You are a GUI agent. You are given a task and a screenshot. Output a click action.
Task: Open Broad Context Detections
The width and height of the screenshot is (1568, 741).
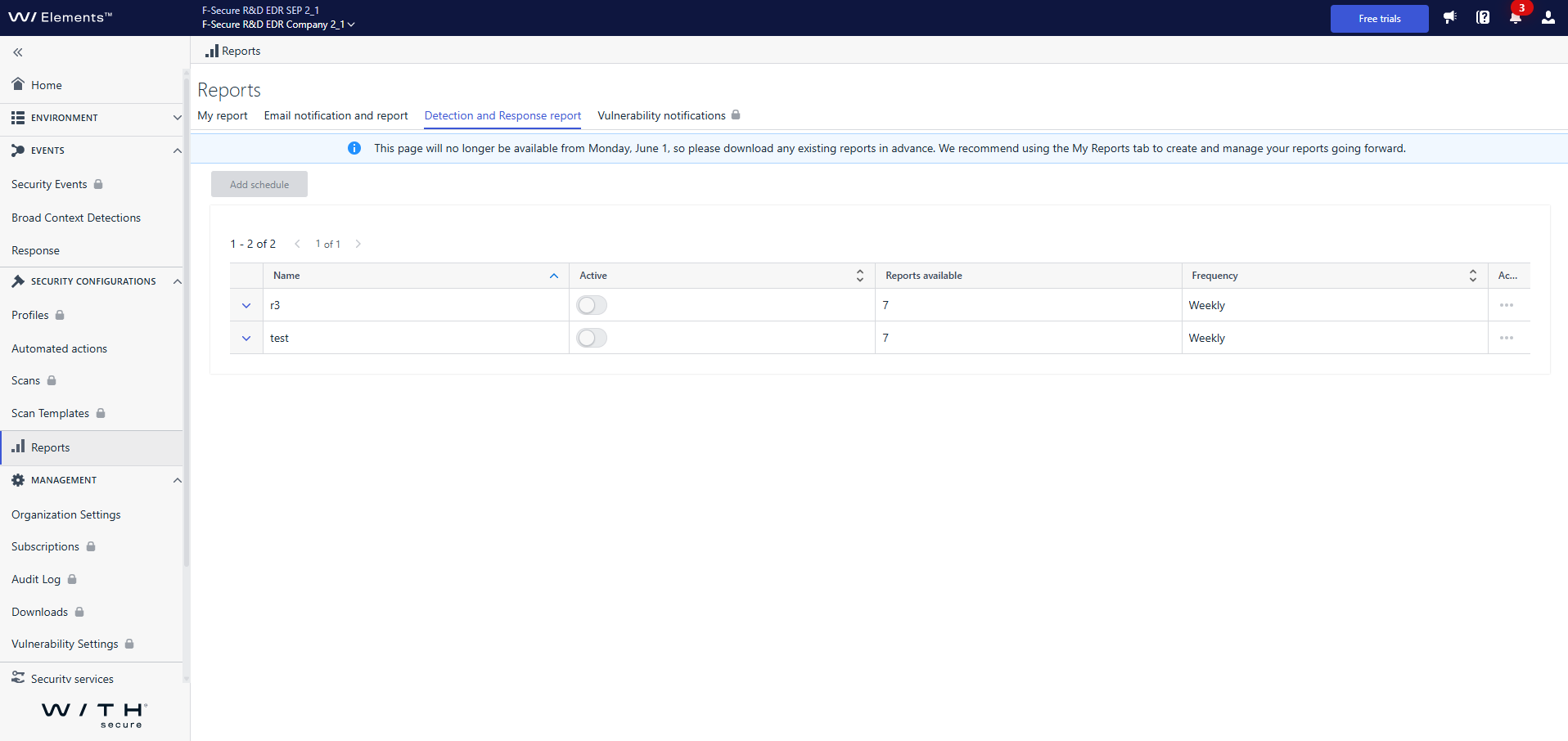tap(76, 218)
